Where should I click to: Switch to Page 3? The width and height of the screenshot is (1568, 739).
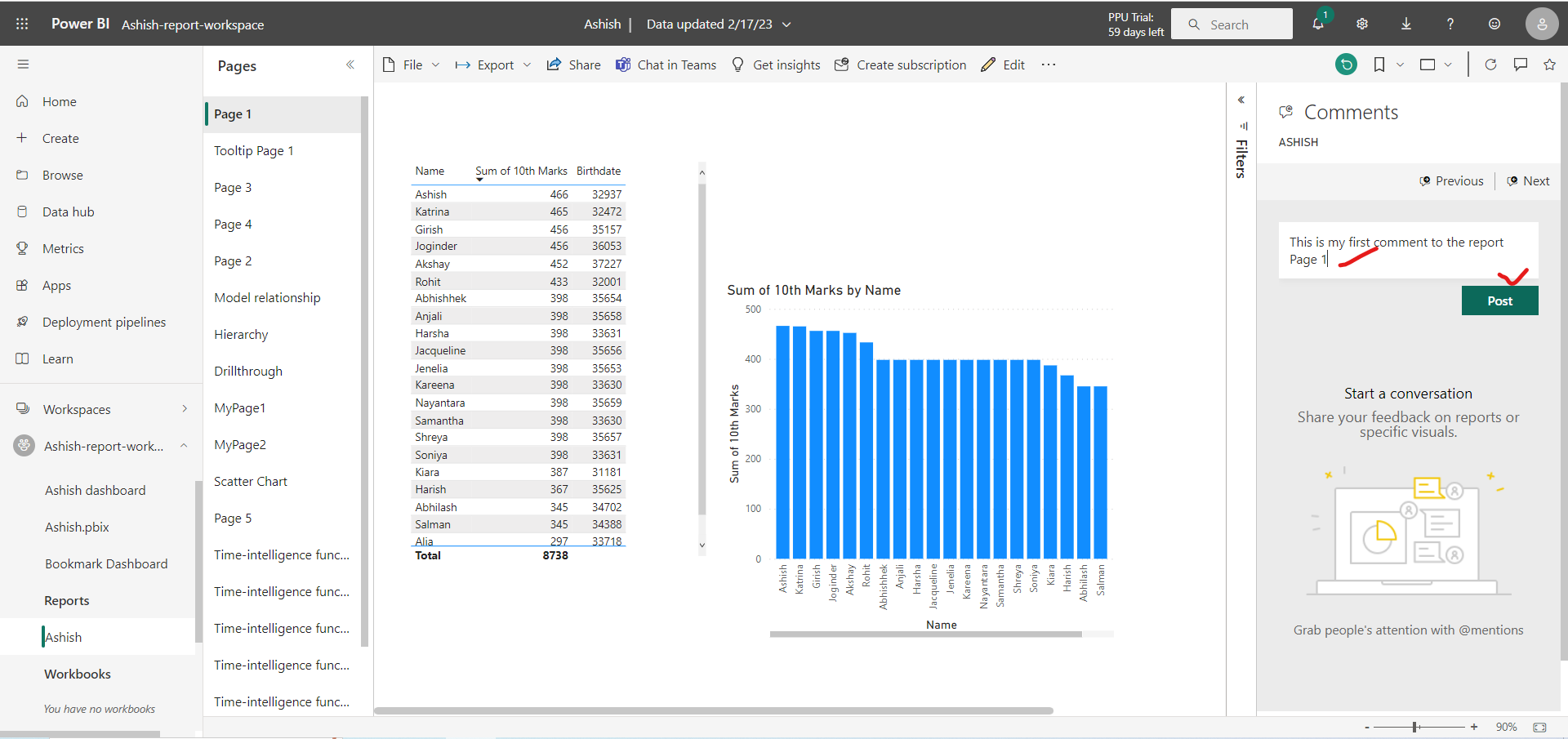coord(233,187)
